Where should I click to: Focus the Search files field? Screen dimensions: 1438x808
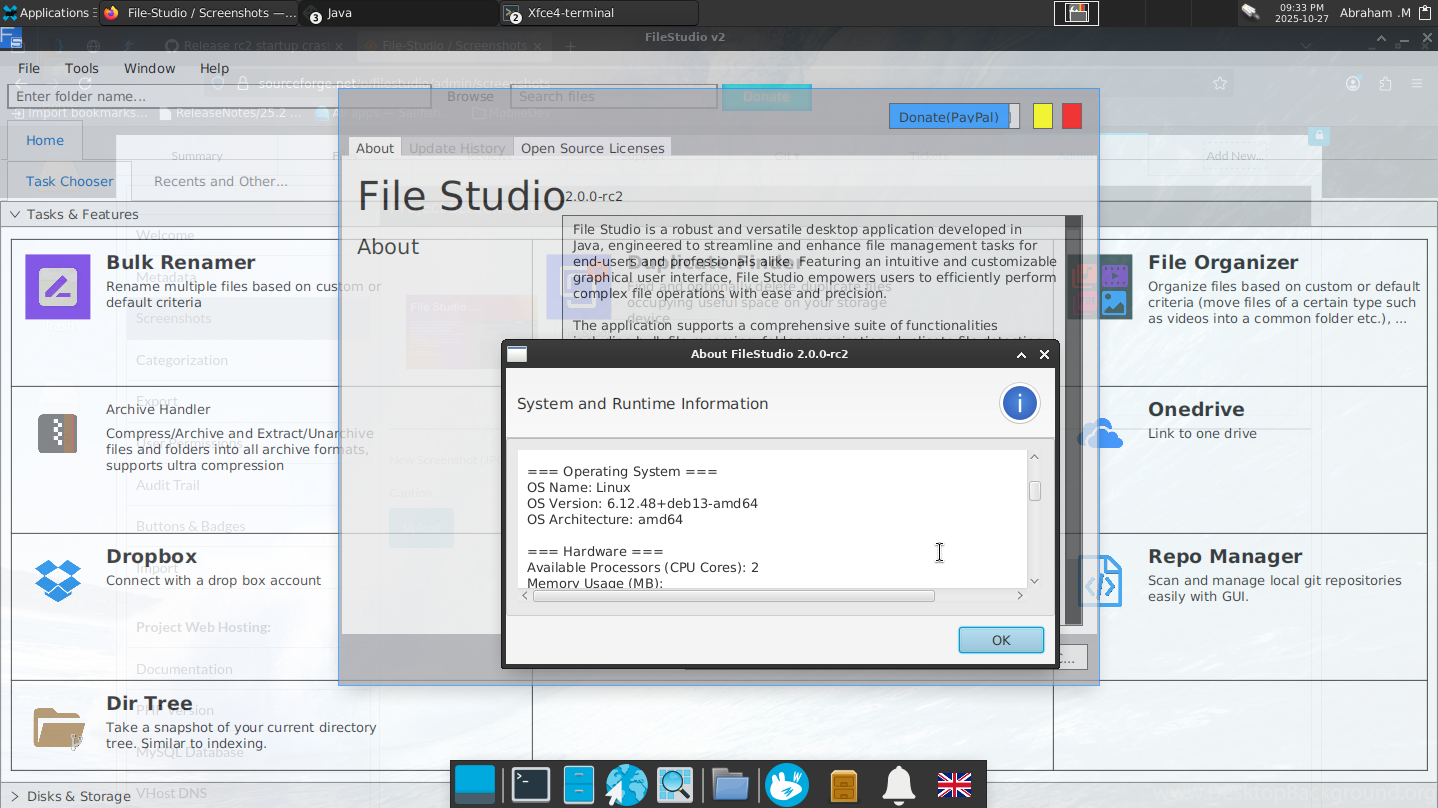coord(614,96)
